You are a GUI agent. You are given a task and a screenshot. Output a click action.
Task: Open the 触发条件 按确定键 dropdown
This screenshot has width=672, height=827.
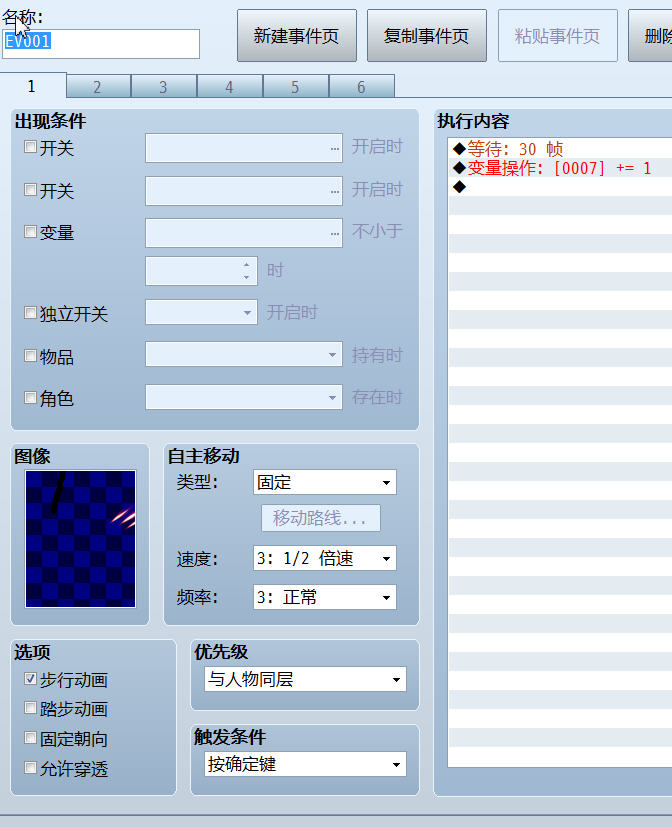(x=305, y=764)
